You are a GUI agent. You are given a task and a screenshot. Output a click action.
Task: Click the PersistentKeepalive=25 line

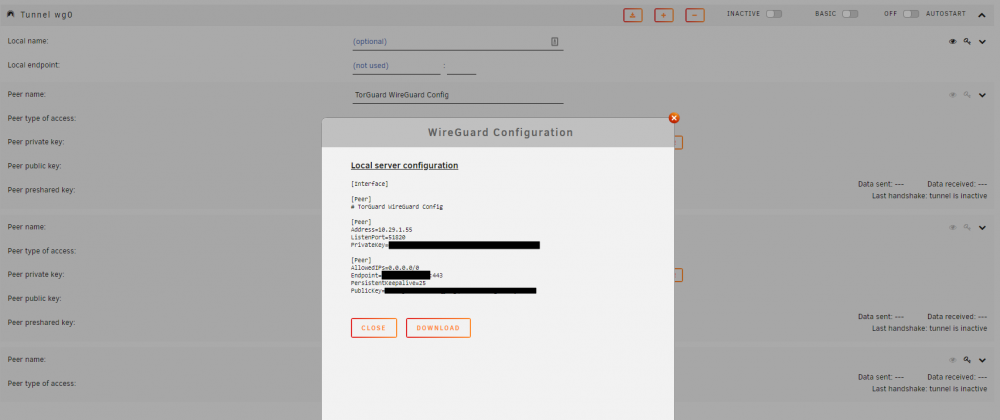click(388, 283)
